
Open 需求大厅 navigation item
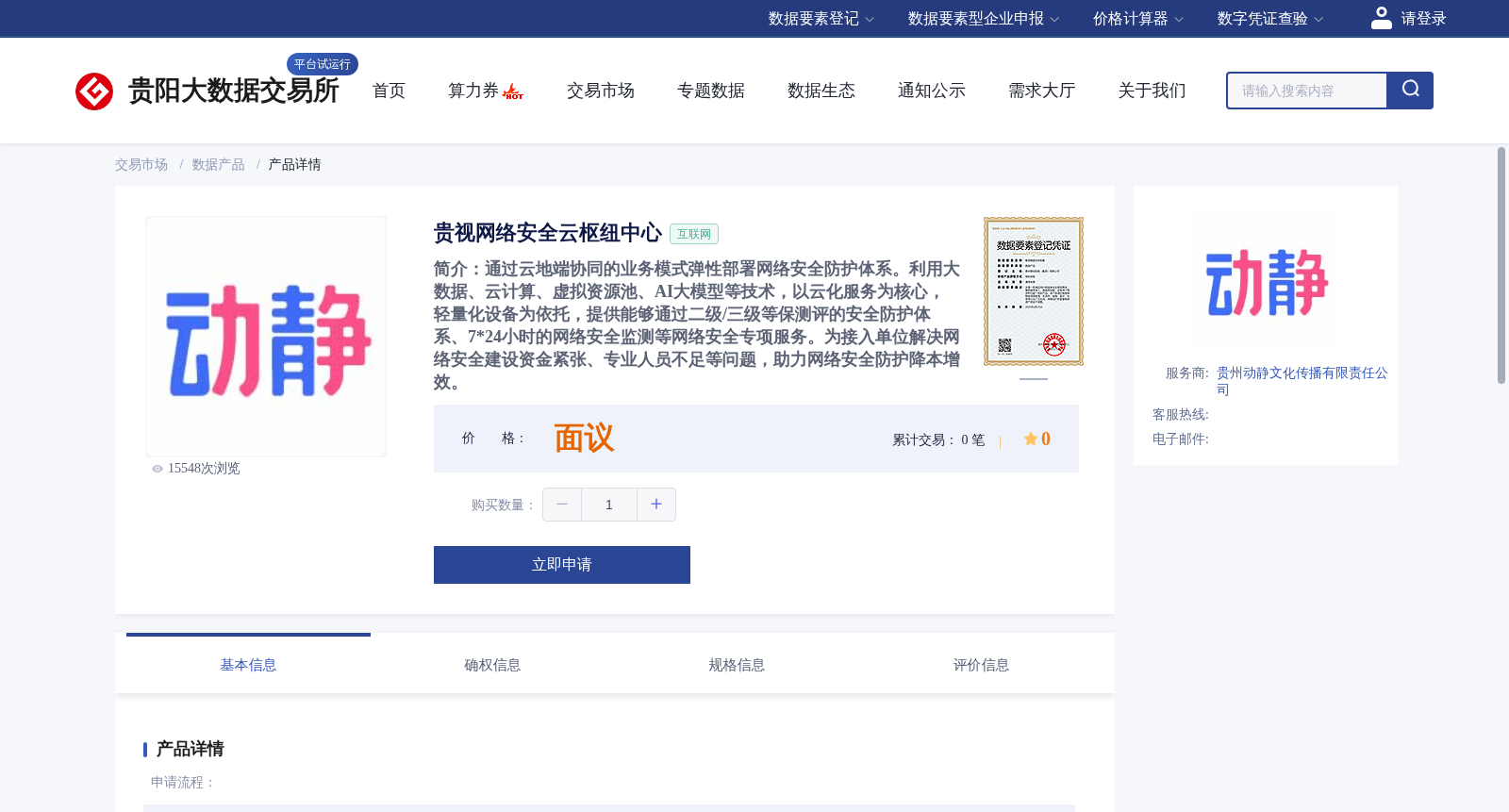point(1042,91)
